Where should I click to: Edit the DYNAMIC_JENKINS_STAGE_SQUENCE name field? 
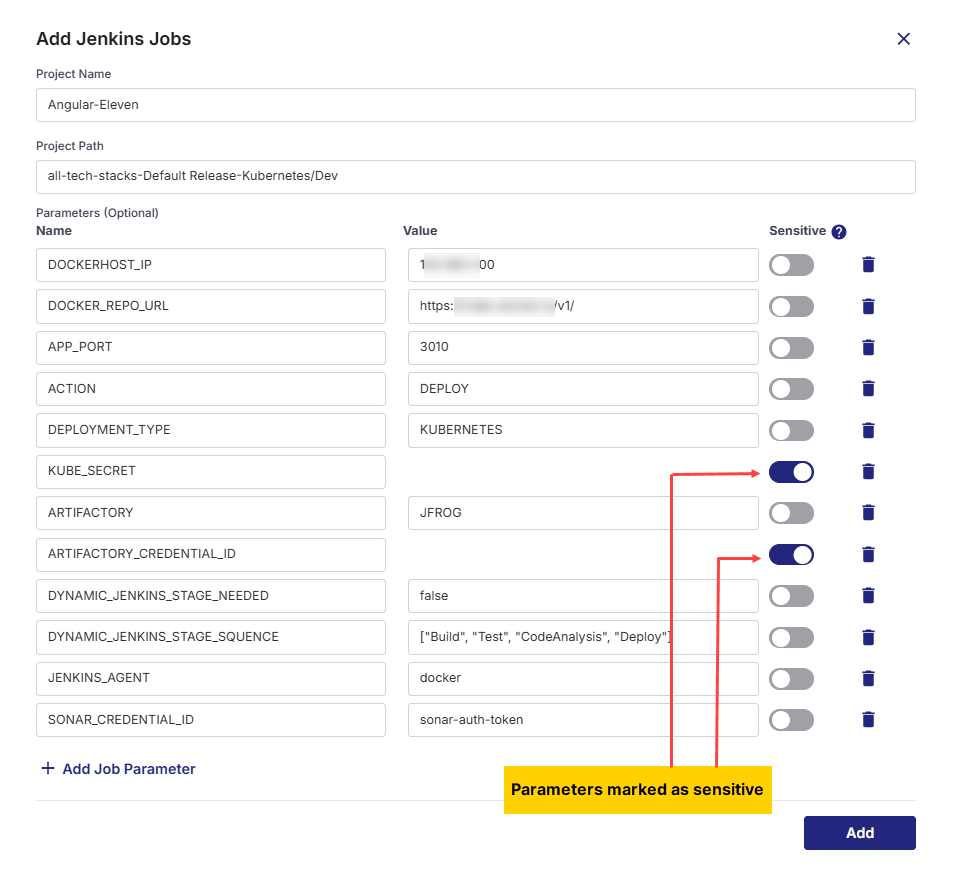(x=211, y=638)
